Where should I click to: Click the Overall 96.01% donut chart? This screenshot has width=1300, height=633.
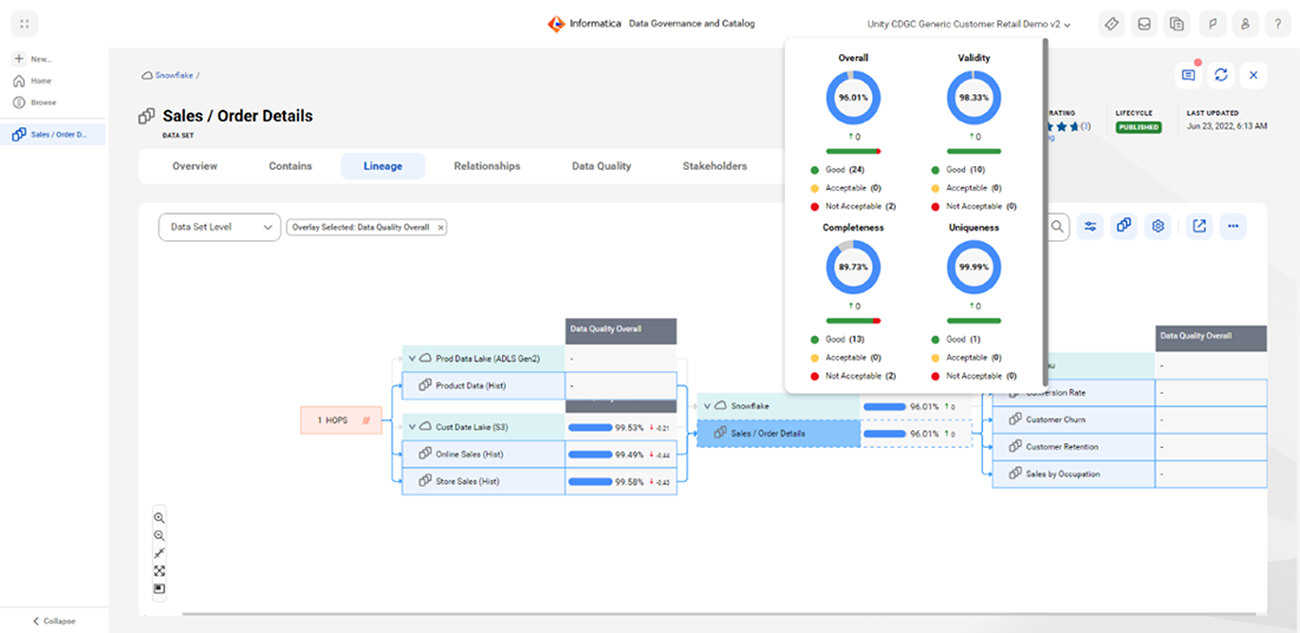(853, 98)
